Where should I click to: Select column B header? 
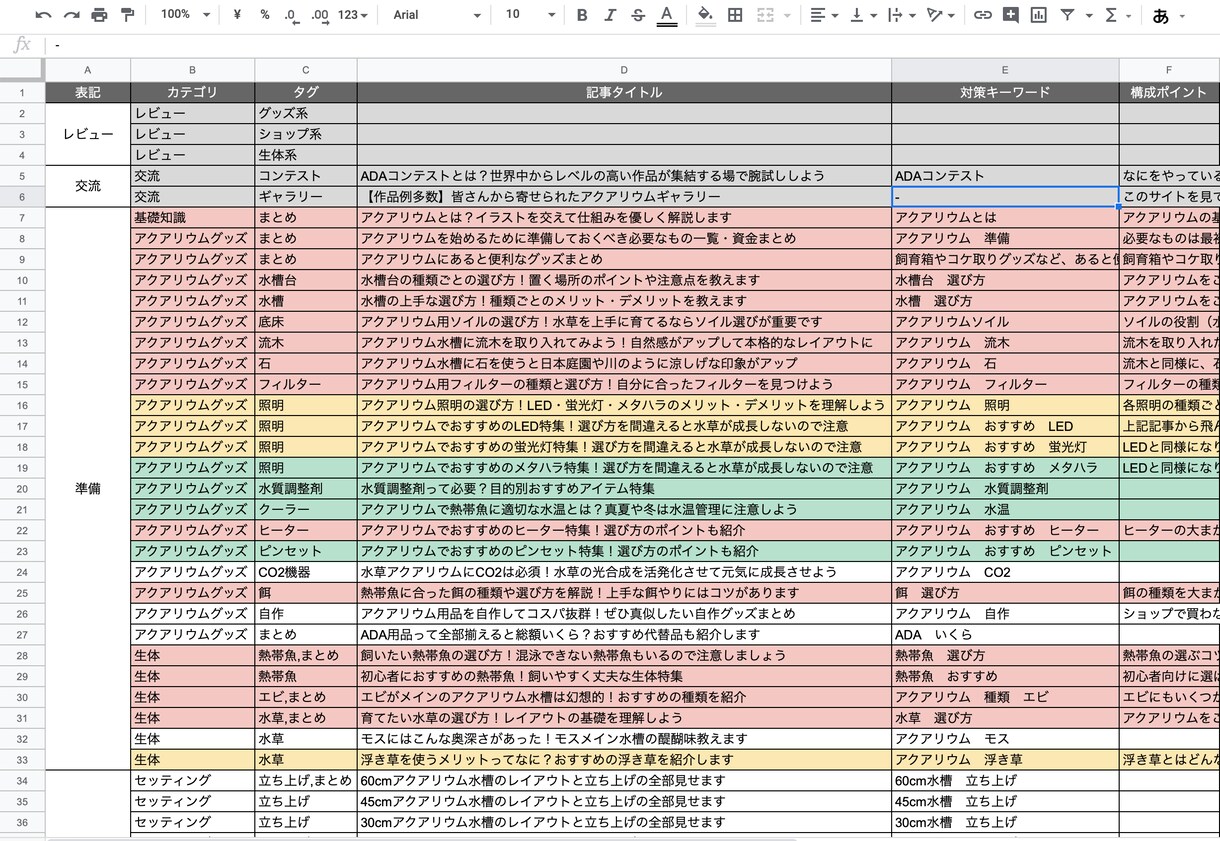tap(192, 70)
